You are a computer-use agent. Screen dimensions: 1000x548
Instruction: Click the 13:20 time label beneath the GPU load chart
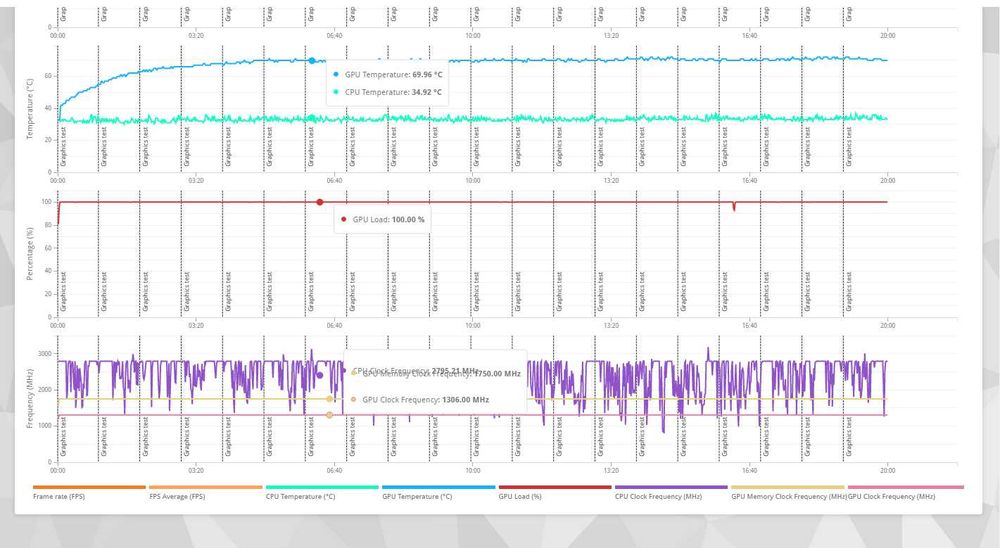(x=611, y=325)
